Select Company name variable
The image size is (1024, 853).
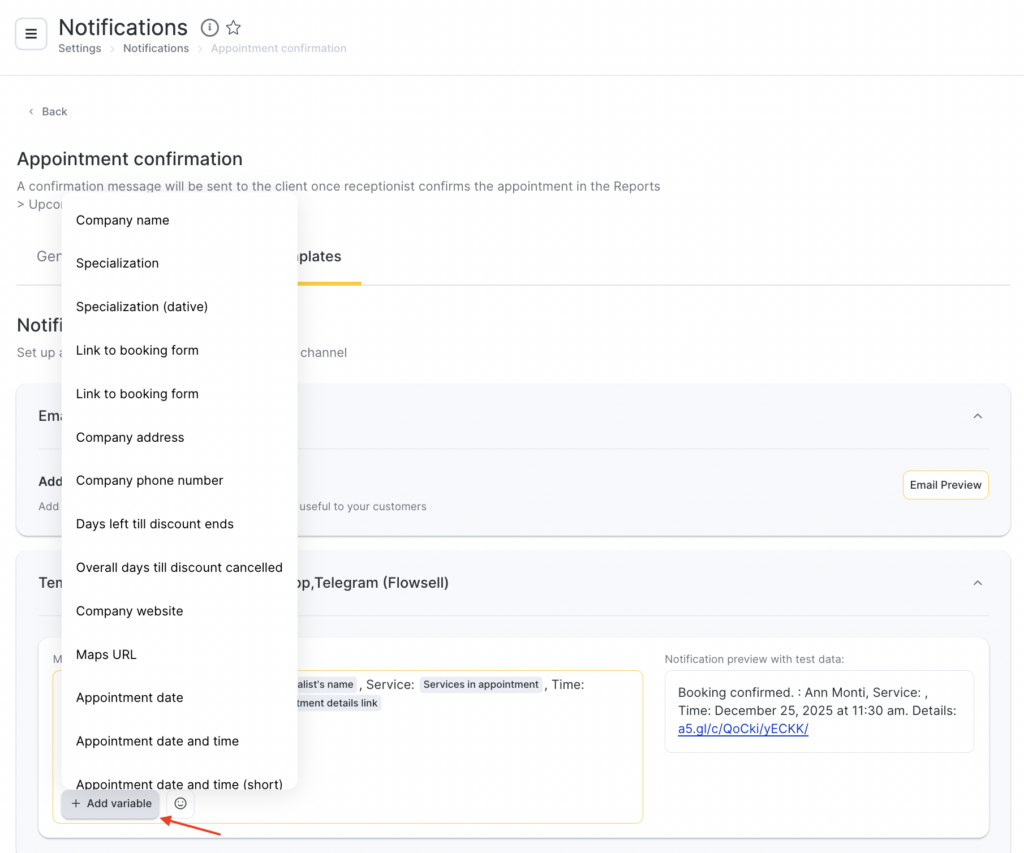122,220
